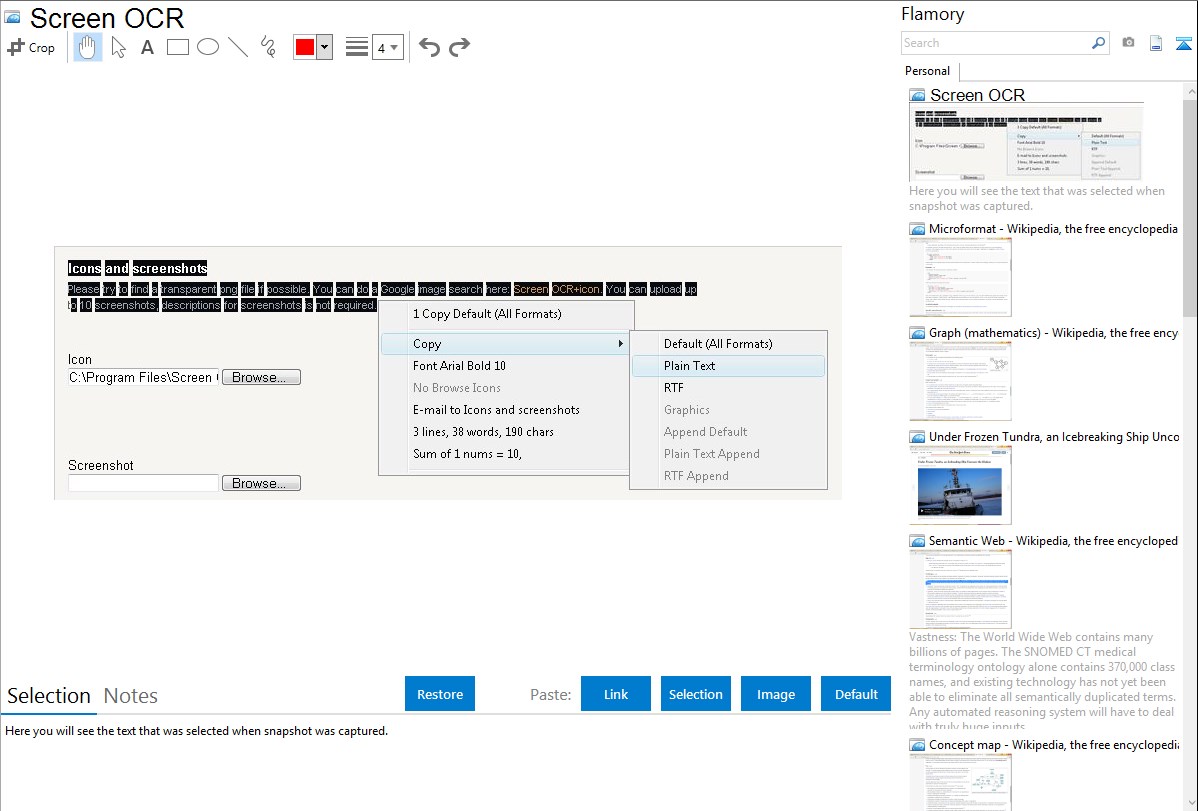
Task: Switch to the Notes tab
Action: point(130,696)
